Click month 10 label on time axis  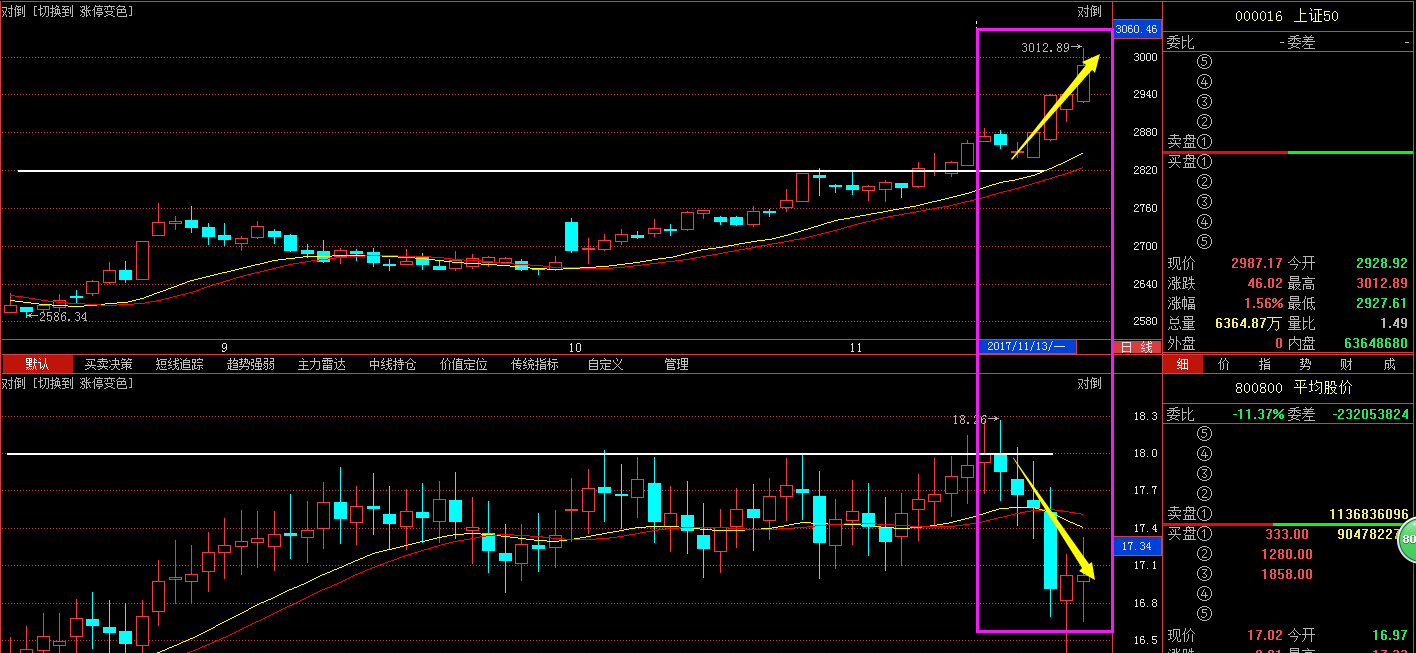[574, 348]
